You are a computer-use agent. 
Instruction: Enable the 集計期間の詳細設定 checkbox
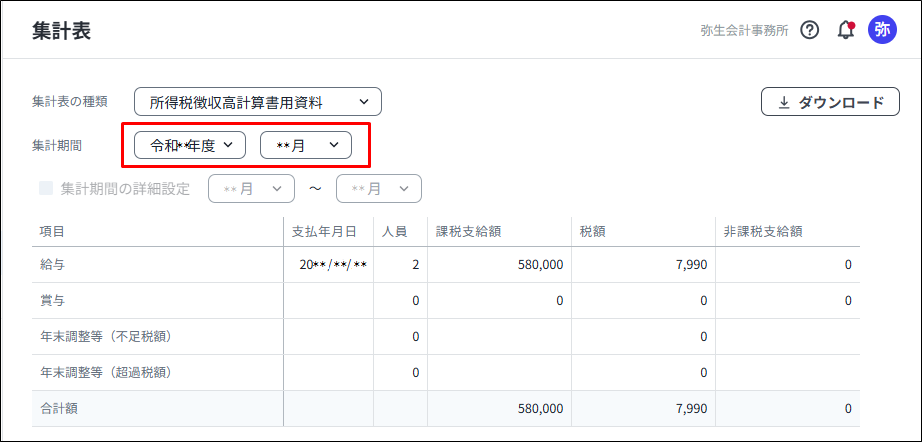tap(46, 188)
